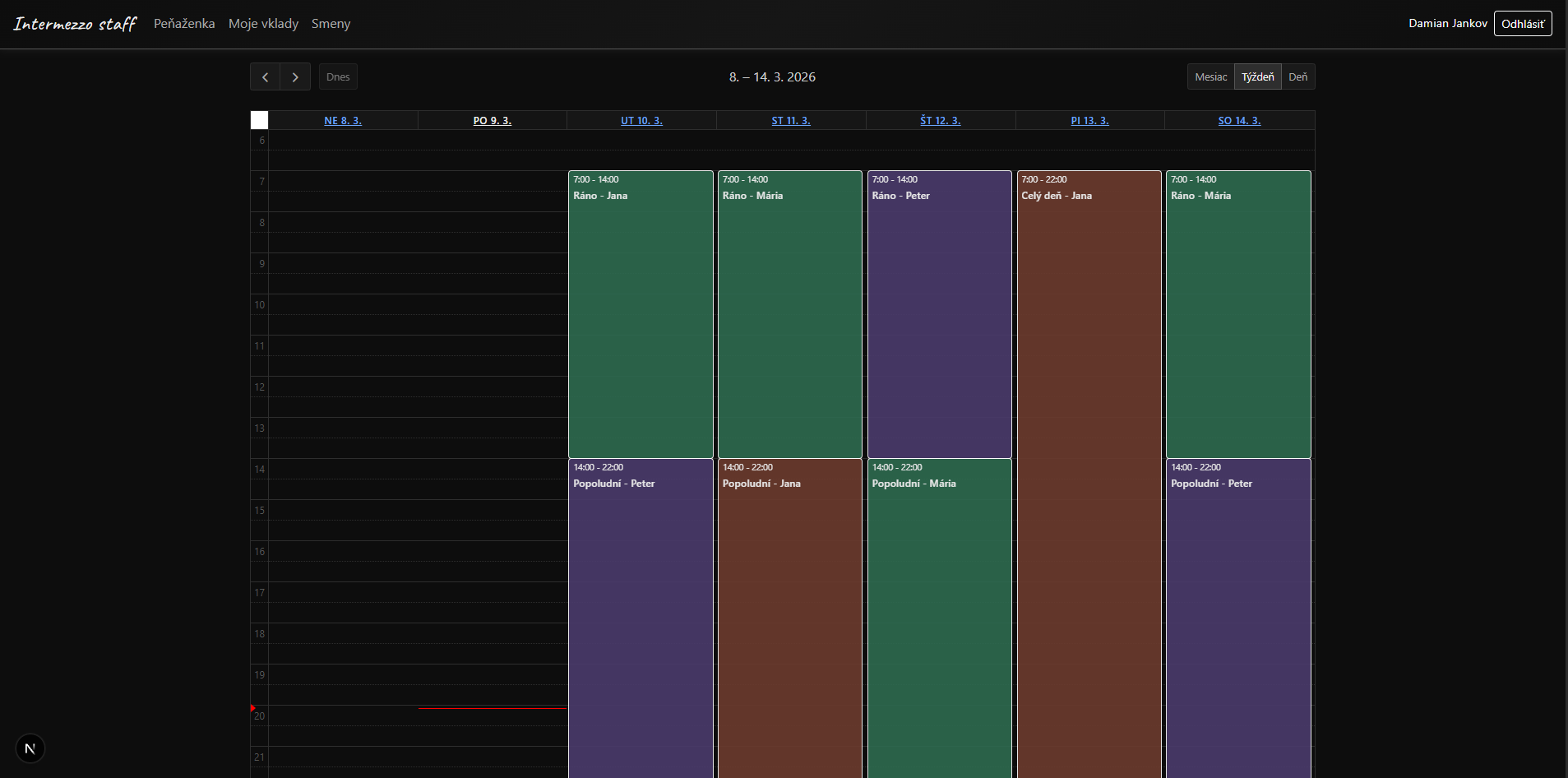Click the previous week arrow
Image resolution: width=1568 pixels, height=778 pixels.
click(265, 76)
